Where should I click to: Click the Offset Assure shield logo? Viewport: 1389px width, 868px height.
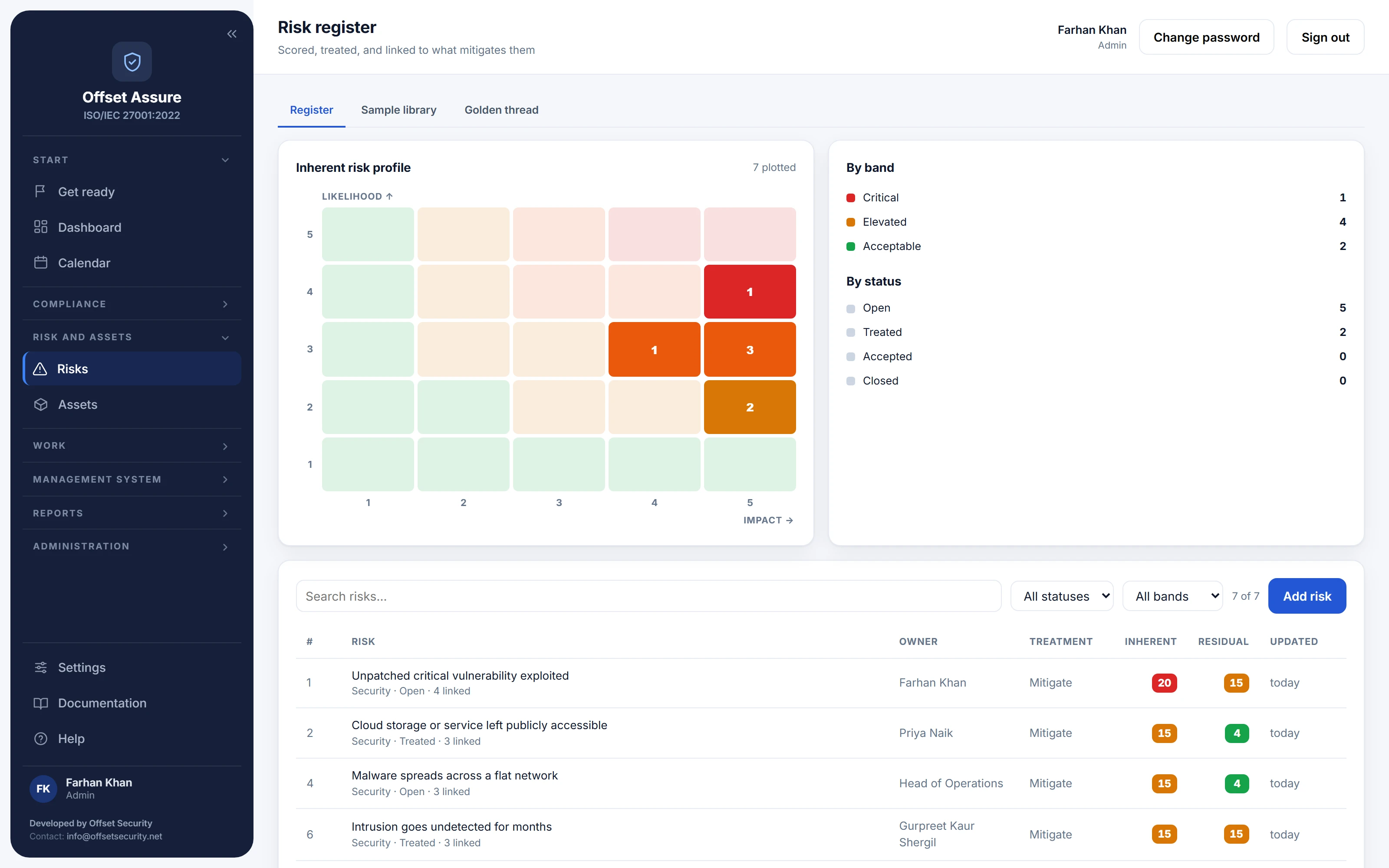[x=132, y=62]
